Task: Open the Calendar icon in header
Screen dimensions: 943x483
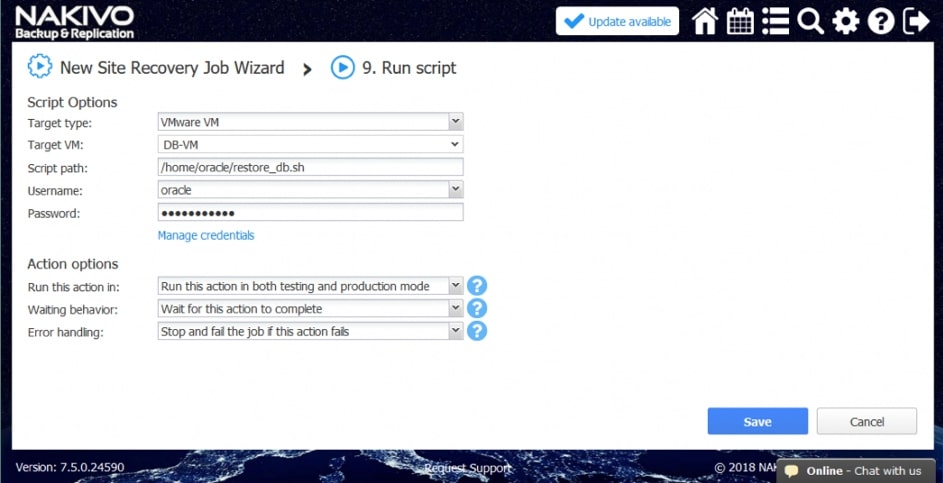Action: coord(740,21)
